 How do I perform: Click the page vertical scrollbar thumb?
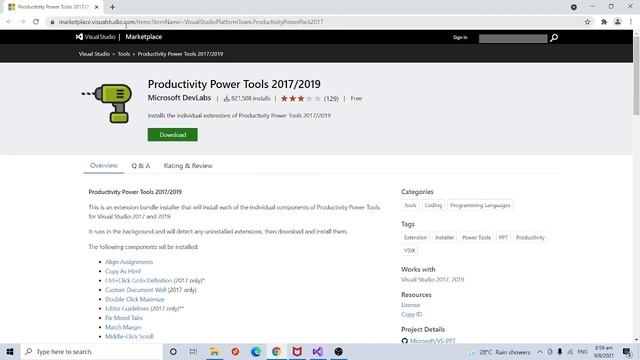coord(636,75)
